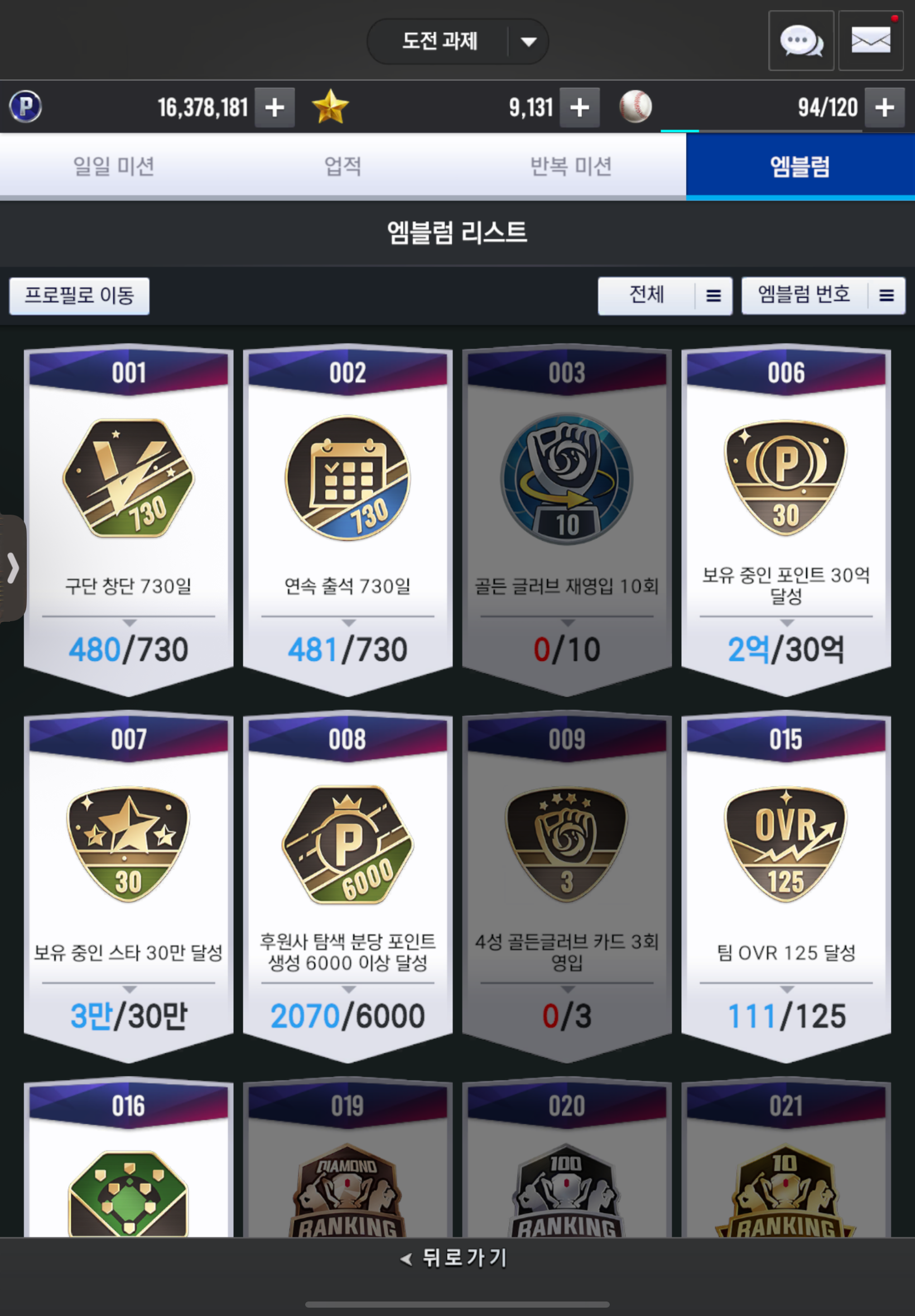915x1316 pixels.
Task: Click the gold star currency icon
Action: pos(330,107)
